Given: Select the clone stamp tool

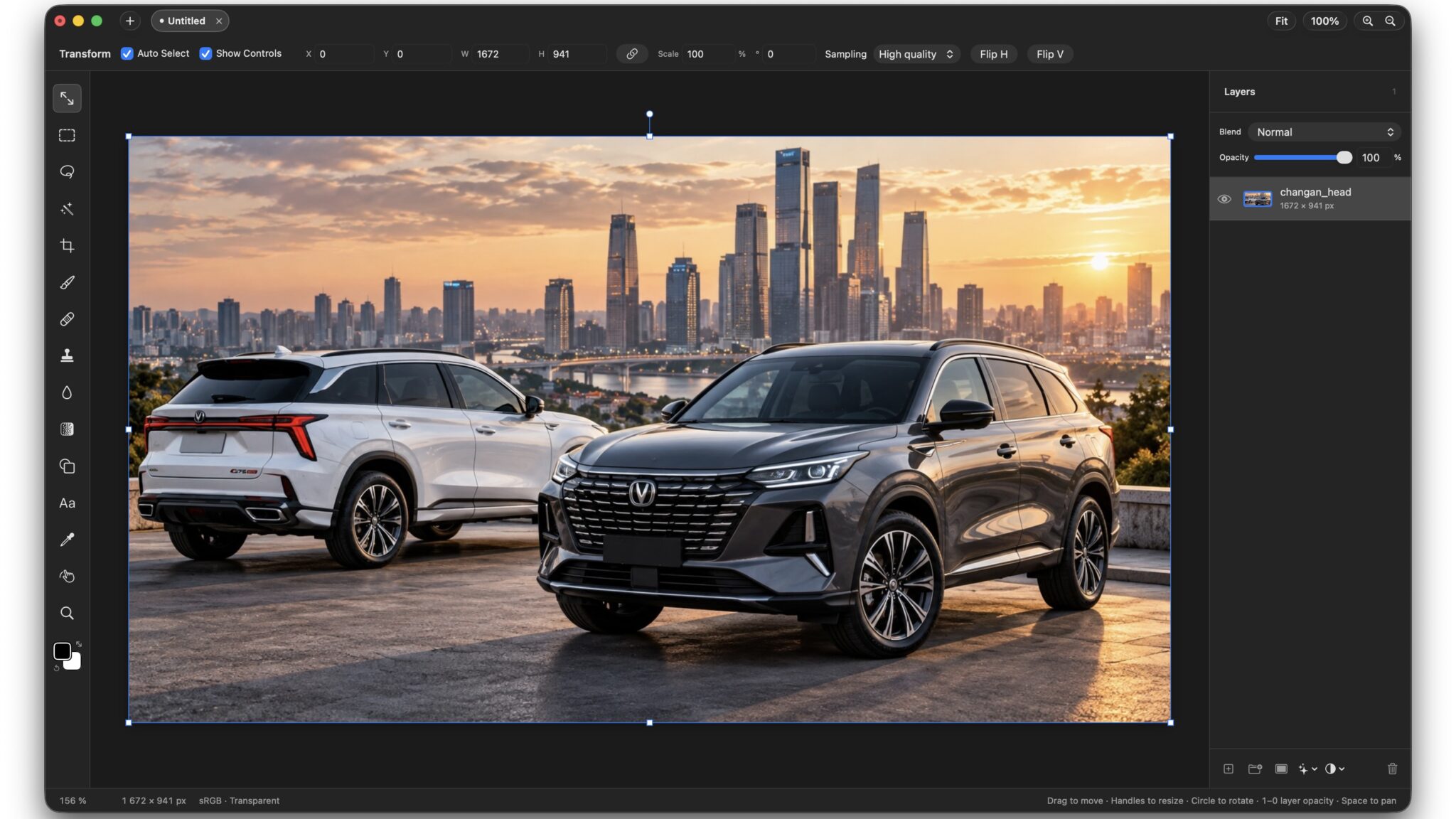Looking at the screenshot, I should click(x=67, y=355).
